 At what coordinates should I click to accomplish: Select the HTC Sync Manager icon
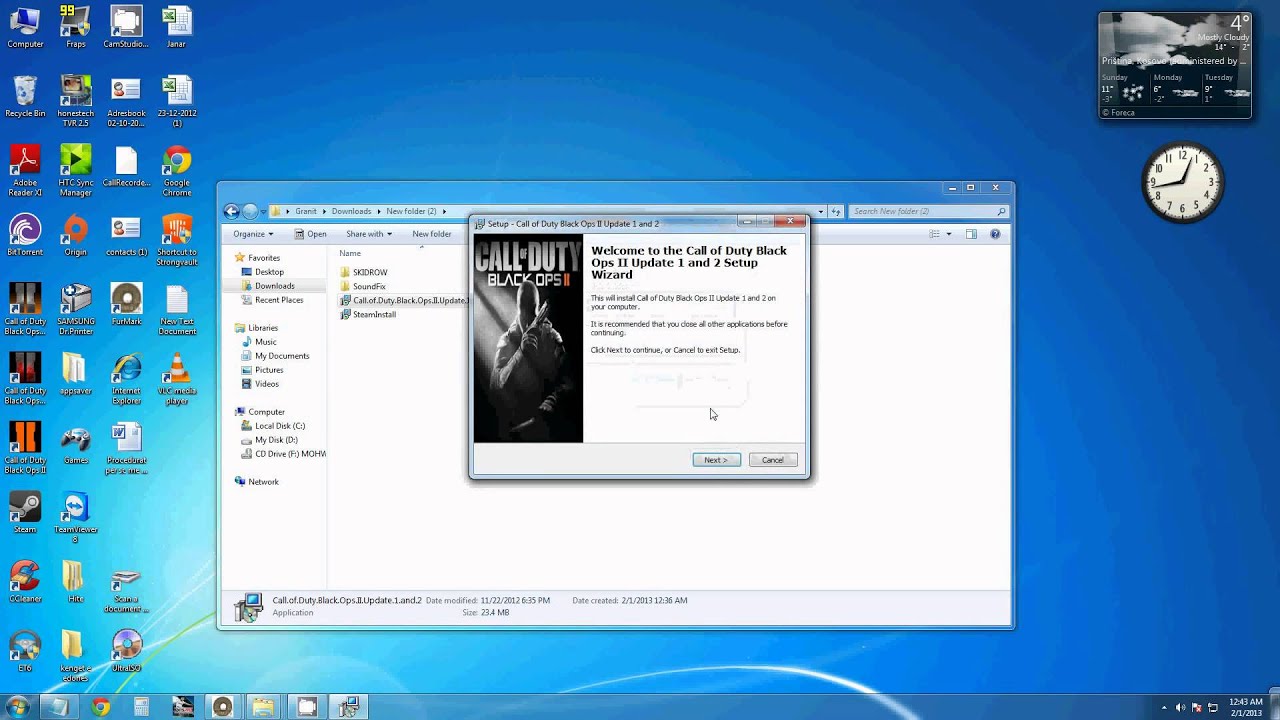pyautogui.click(x=75, y=169)
